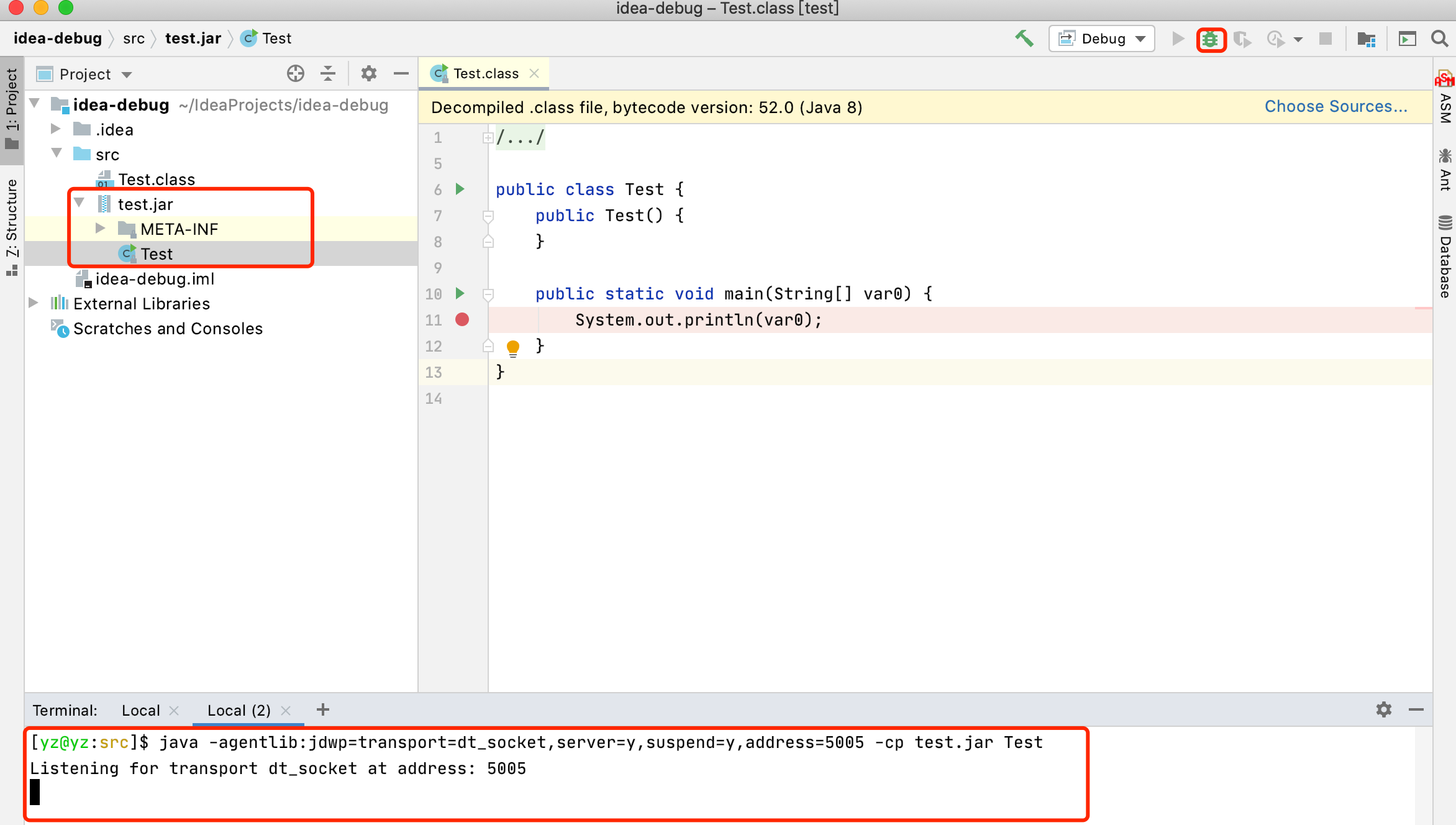Click the Search Everywhere magnifier icon
Image resolution: width=1456 pixels, height=825 pixels.
1439,39
